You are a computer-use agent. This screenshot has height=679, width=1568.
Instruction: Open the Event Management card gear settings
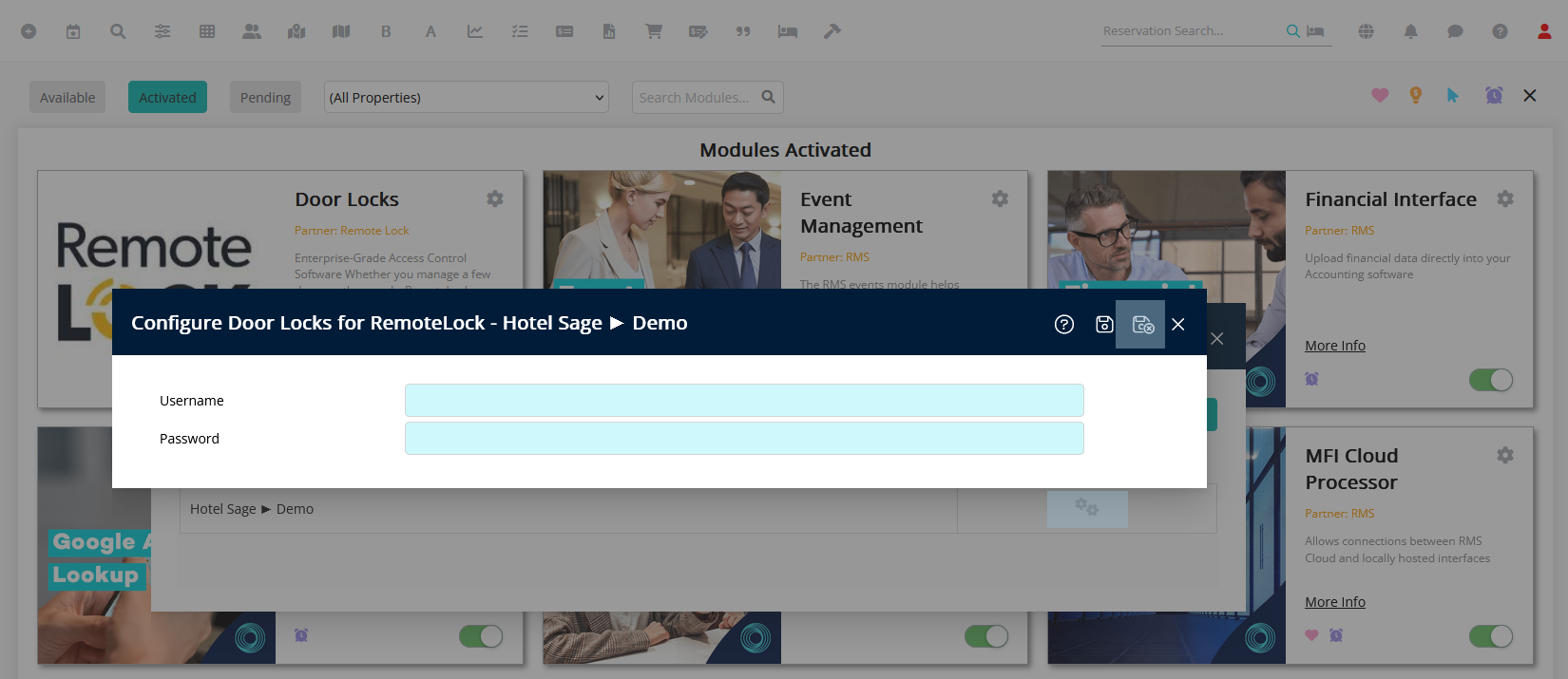click(1000, 198)
